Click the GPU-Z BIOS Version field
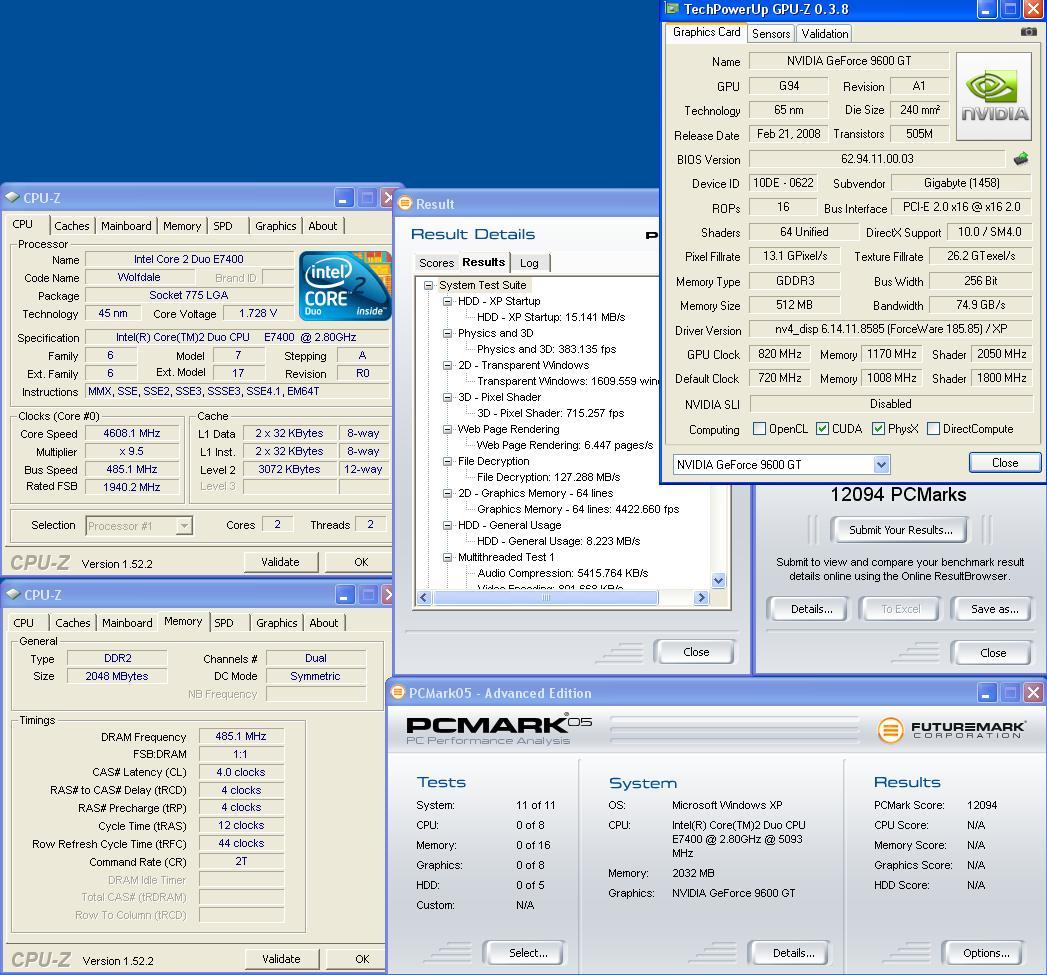This screenshot has width=1047, height=975. click(x=877, y=159)
